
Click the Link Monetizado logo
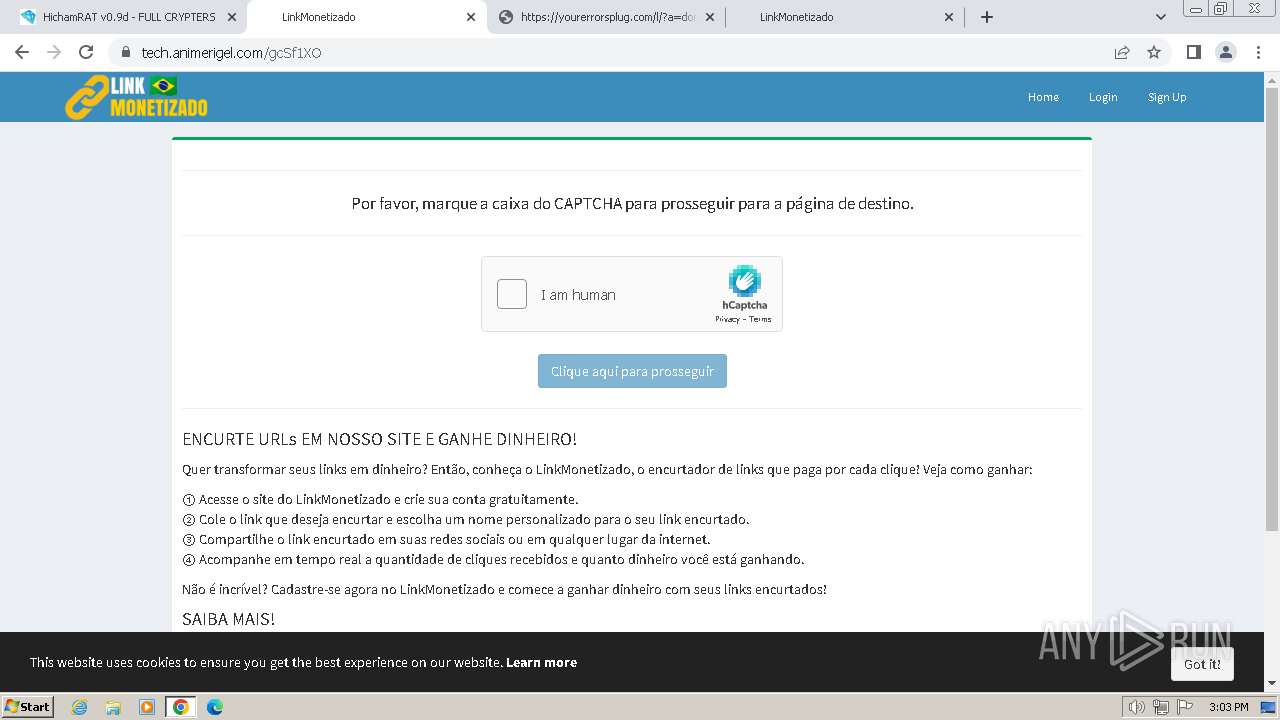[136, 97]
